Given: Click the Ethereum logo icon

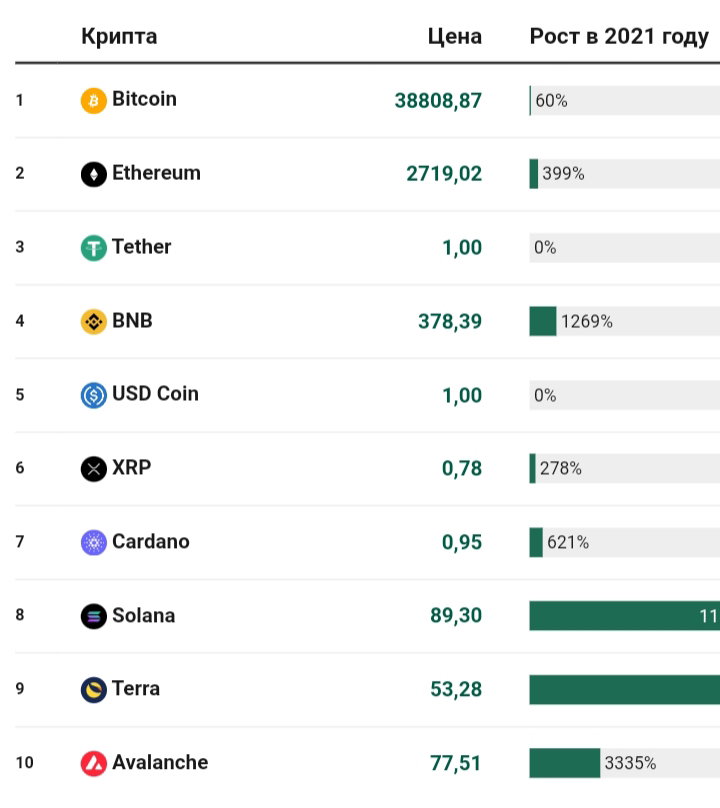Looking at the screenshot, I should 94,174.
